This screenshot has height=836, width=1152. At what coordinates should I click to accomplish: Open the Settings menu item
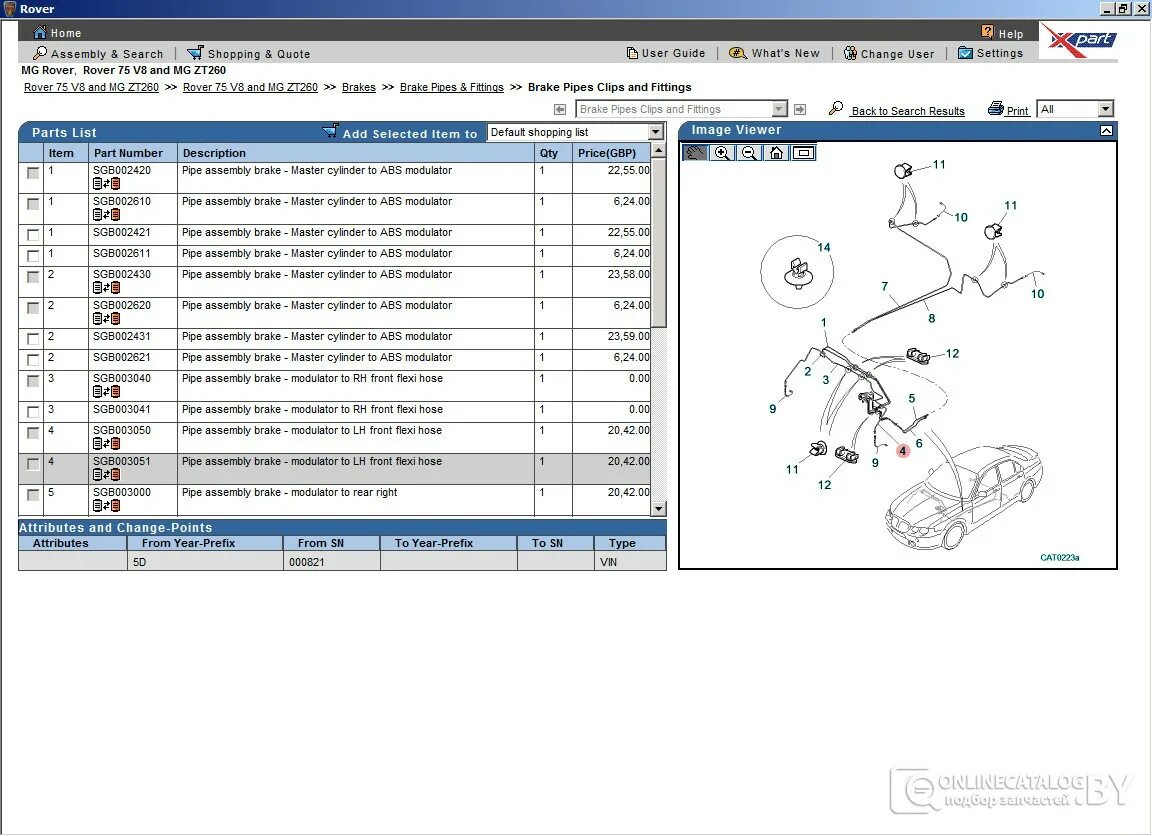999,53
